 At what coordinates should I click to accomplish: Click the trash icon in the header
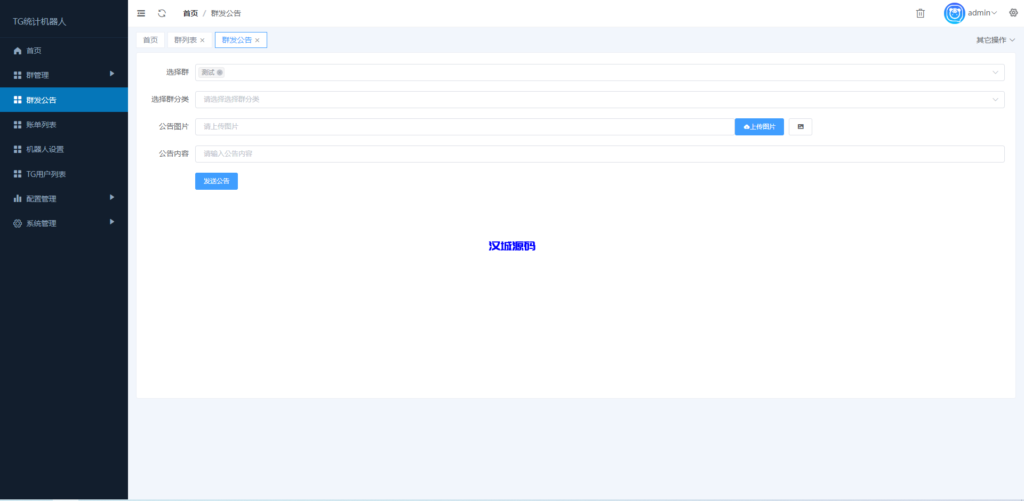click(920, 13)
